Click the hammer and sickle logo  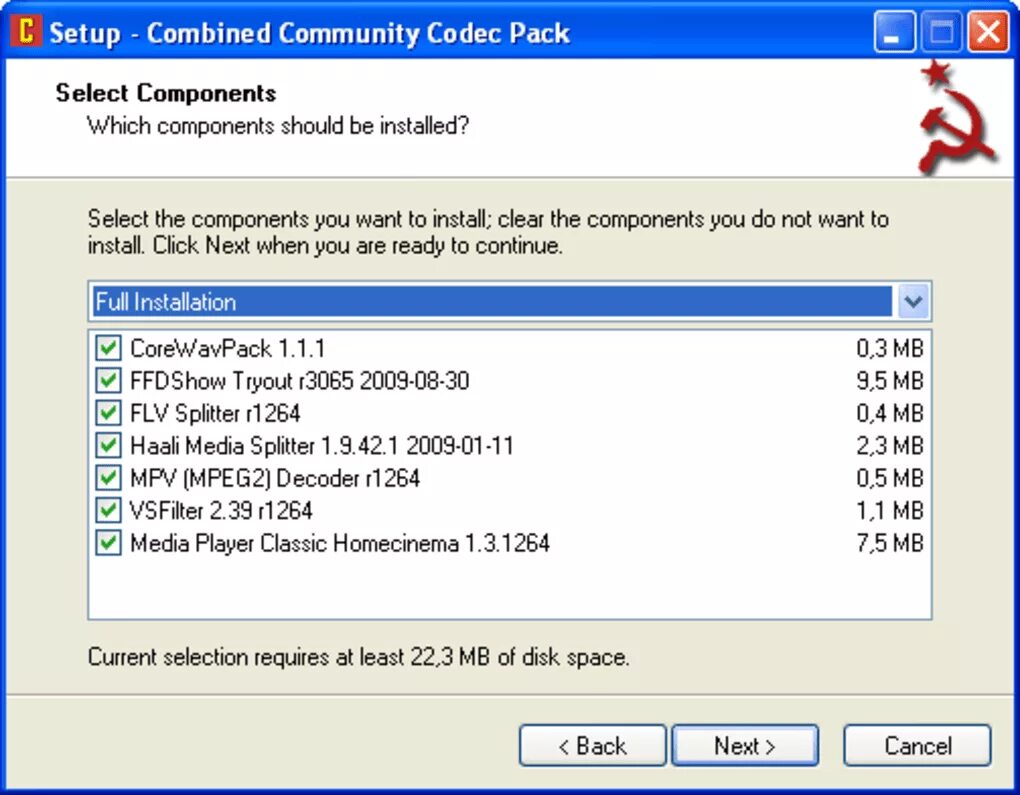955,118
